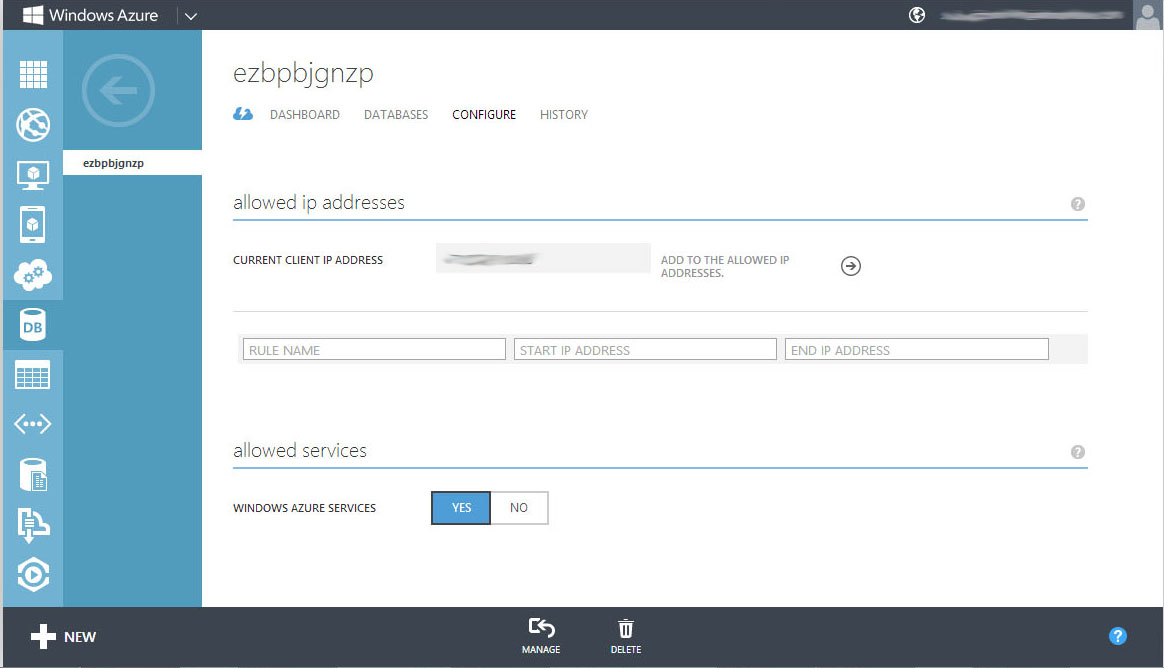Switch to the DATABASES tab
The height and width of the screenshot is (668, 1164).
click(x=396, y=114)
